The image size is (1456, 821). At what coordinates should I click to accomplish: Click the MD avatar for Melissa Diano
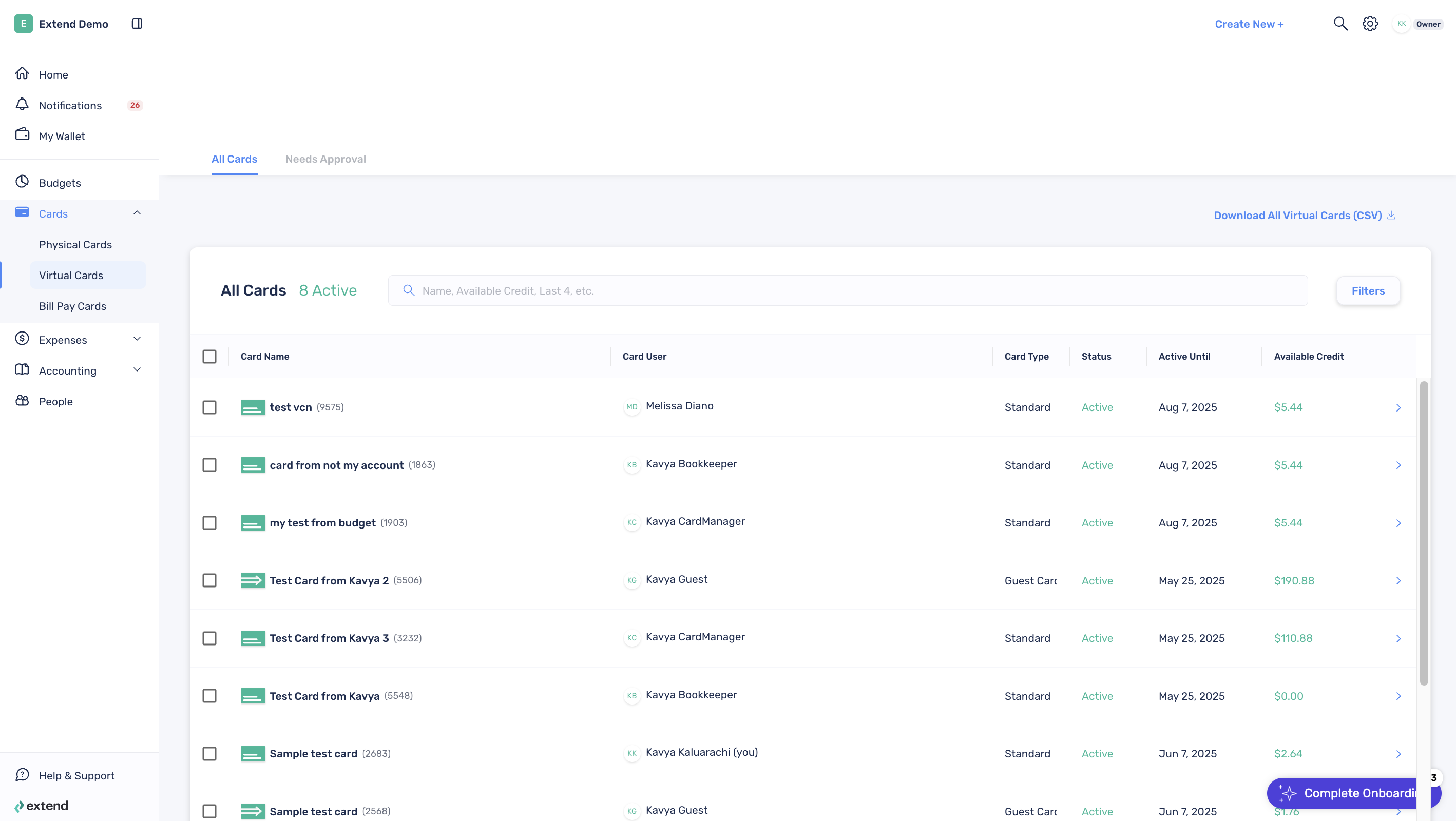point(631,407)
